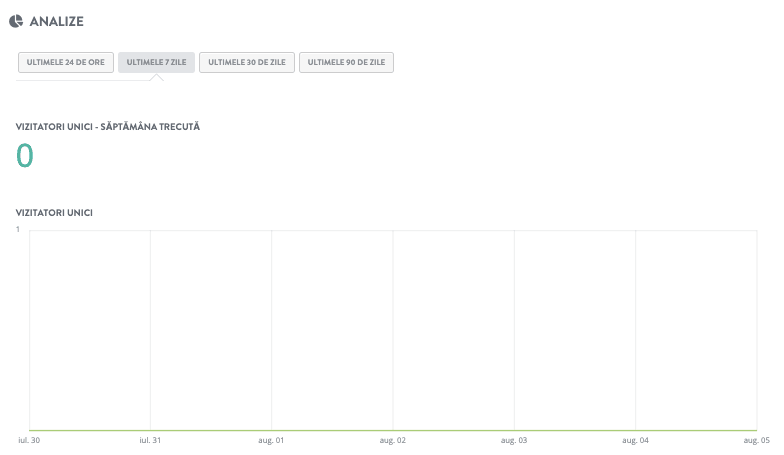Click the iul. 30 axis label

[x=29, y=440]
